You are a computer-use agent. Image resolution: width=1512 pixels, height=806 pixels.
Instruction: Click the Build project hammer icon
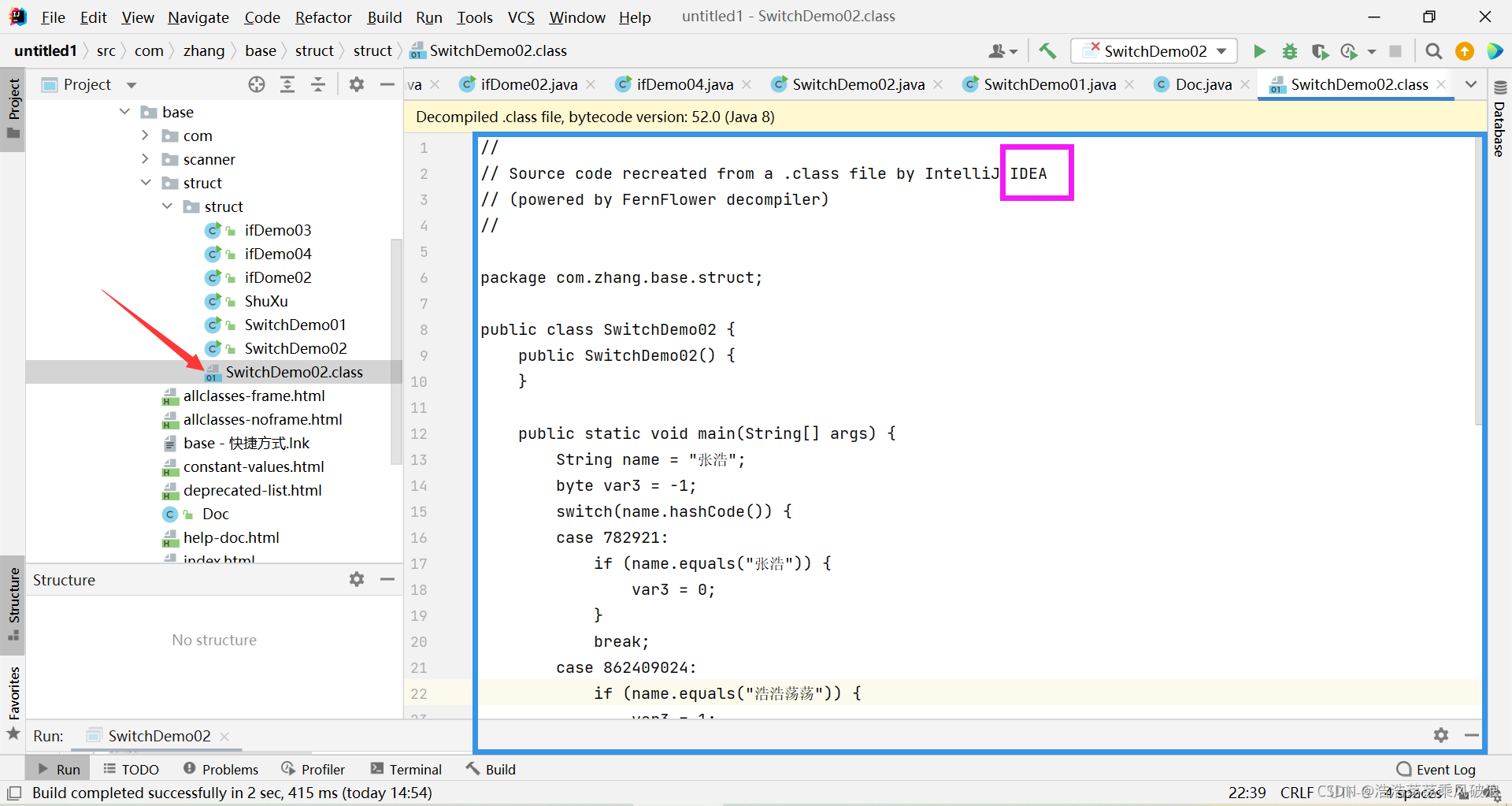click(1047, 51)
